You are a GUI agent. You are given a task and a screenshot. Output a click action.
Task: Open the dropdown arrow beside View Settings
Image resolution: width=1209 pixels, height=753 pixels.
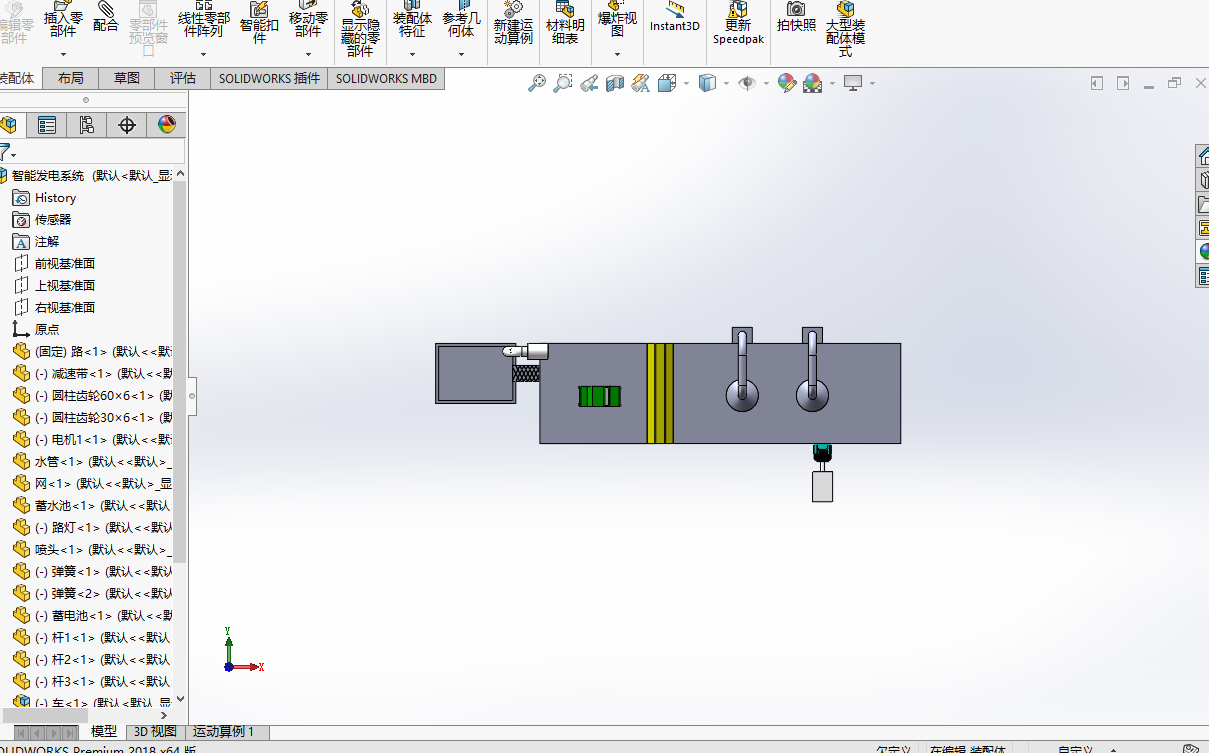tap(872, 83)
